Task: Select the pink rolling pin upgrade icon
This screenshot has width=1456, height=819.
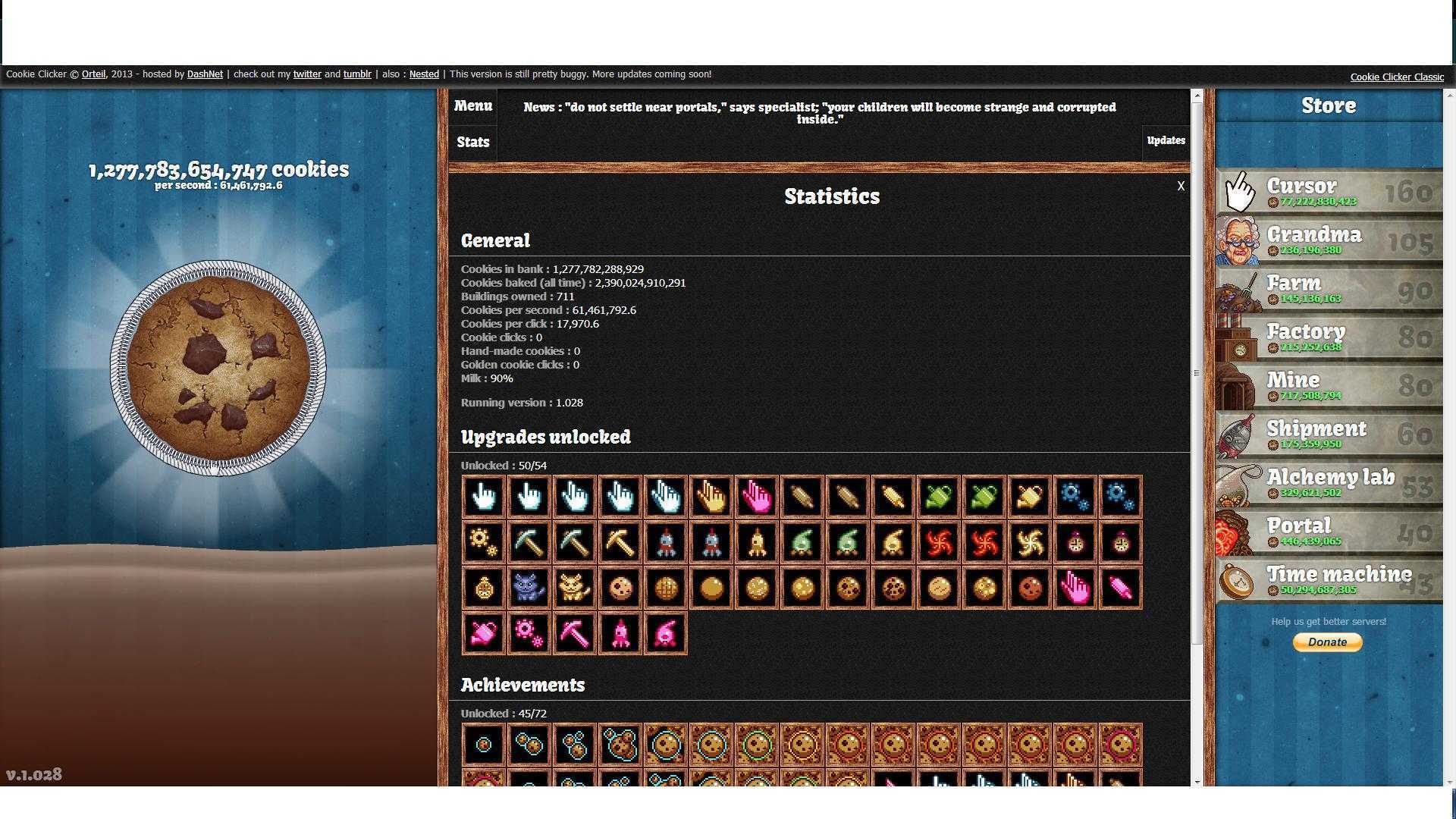Action: click(x=1121, y=588)
